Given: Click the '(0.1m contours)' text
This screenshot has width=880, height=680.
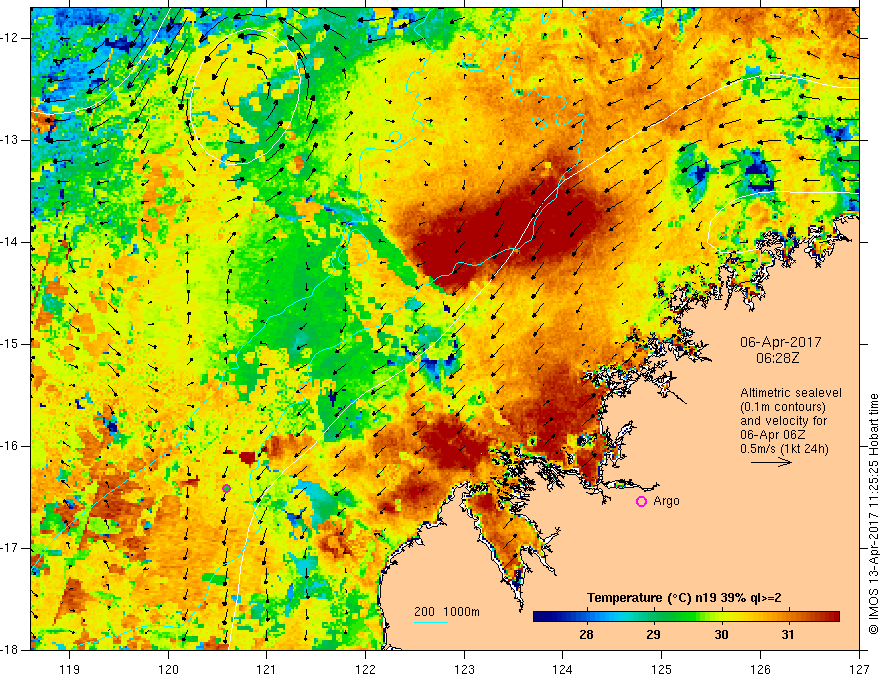Looking at the screenshot, I should tap(783, 407).
